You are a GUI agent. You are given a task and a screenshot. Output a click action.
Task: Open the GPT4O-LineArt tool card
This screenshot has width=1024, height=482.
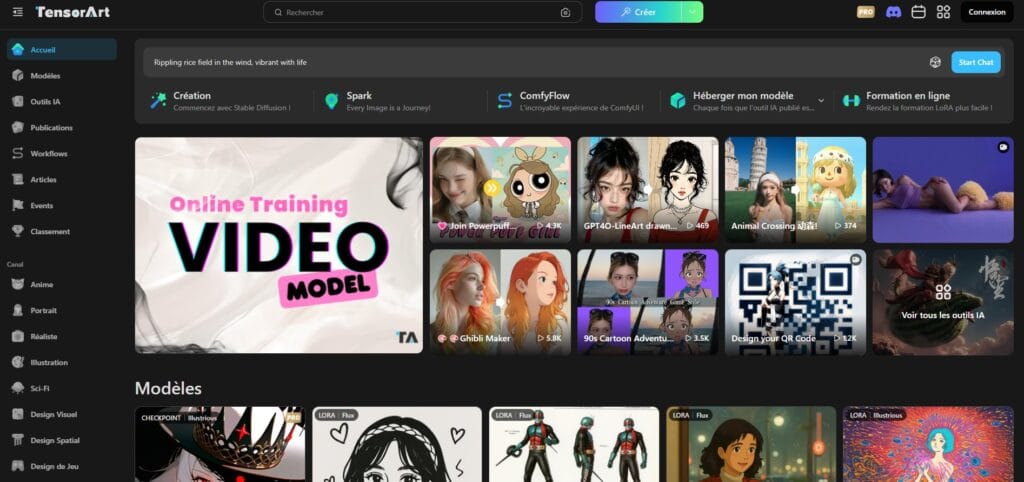(648, 190)
